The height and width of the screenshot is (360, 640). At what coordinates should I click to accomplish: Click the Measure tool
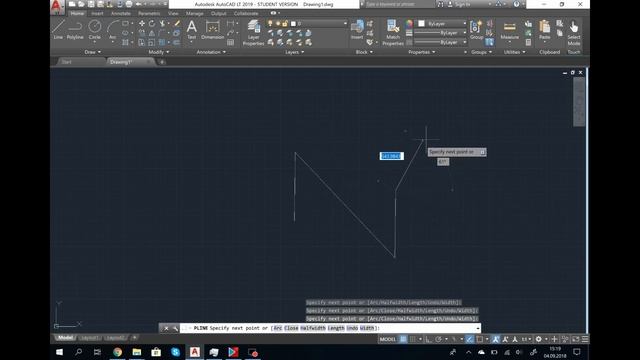point(509,29)
